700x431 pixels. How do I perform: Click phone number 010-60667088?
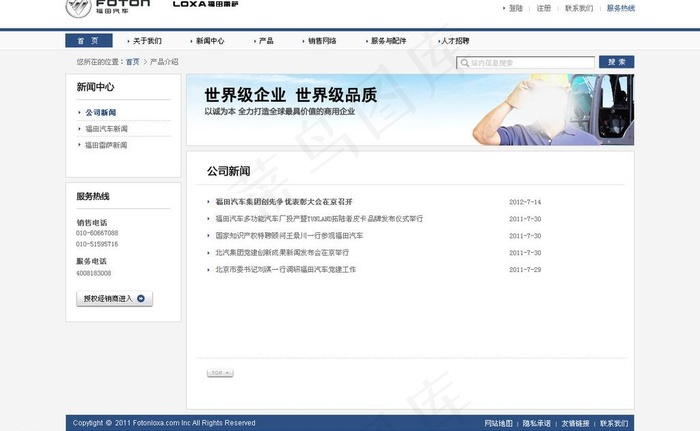(x=97, y=233)
